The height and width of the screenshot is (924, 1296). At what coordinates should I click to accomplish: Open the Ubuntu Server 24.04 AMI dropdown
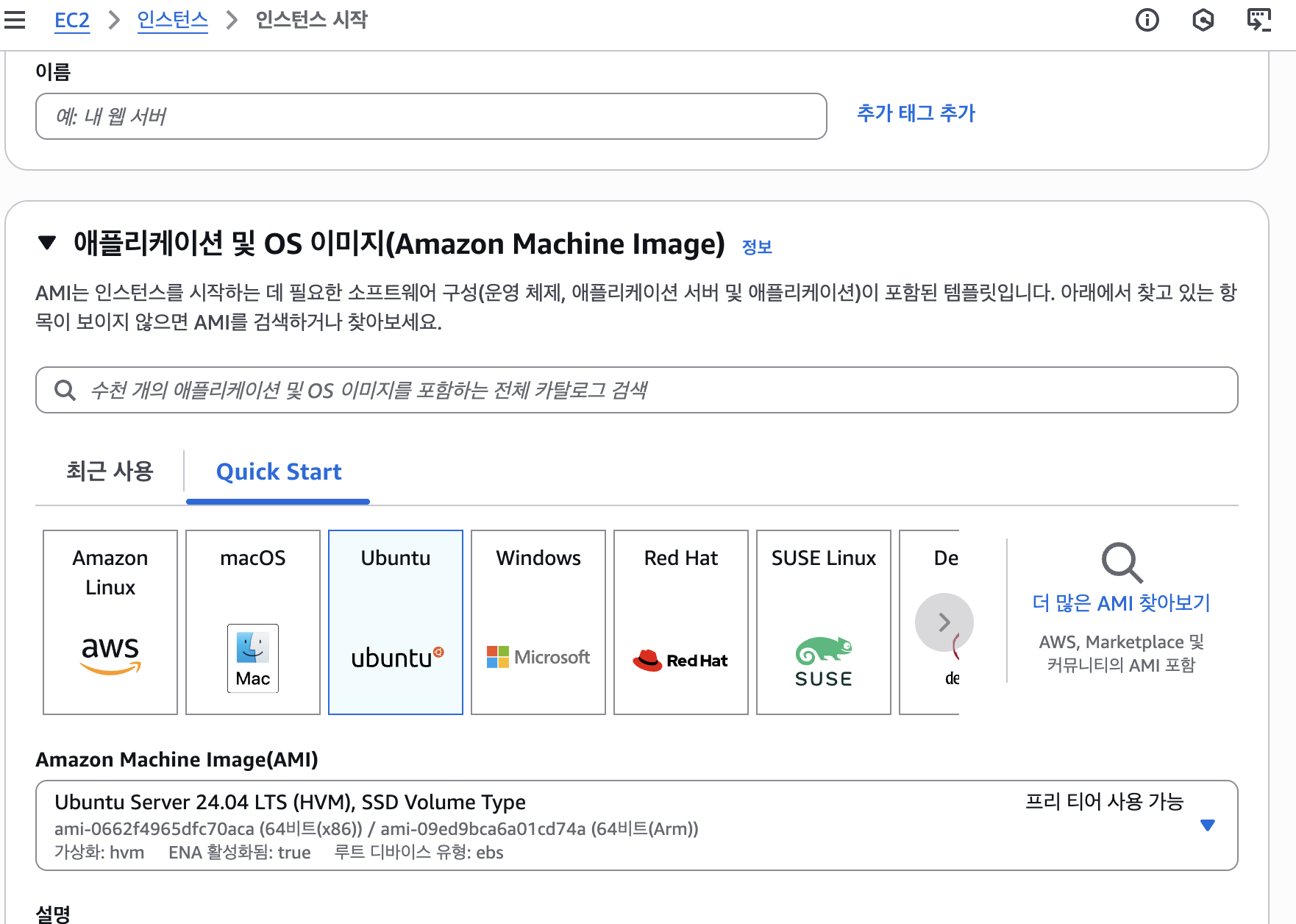pyautogui.click(x=637, y=825)
